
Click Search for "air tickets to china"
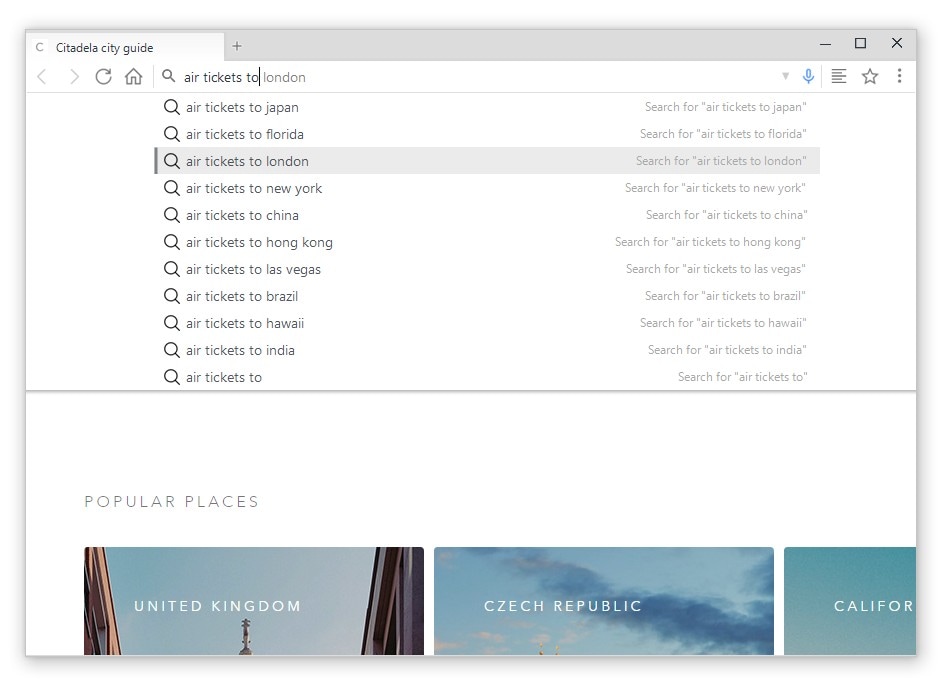(x=726, y=215)
